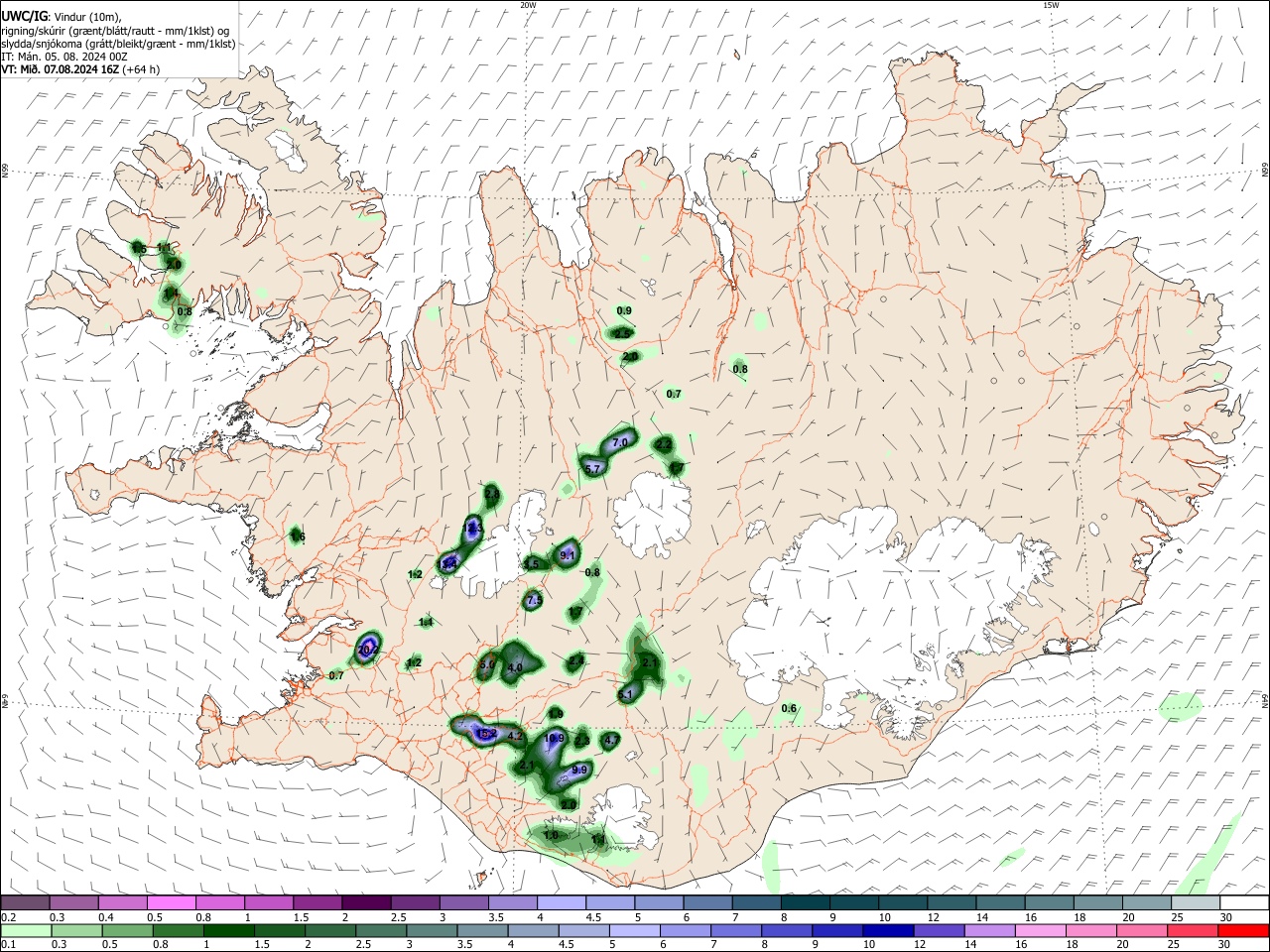Click the 0.6 precipitation value label
This screenshot has width=1270, height=952.
click(x=789, y=708)
